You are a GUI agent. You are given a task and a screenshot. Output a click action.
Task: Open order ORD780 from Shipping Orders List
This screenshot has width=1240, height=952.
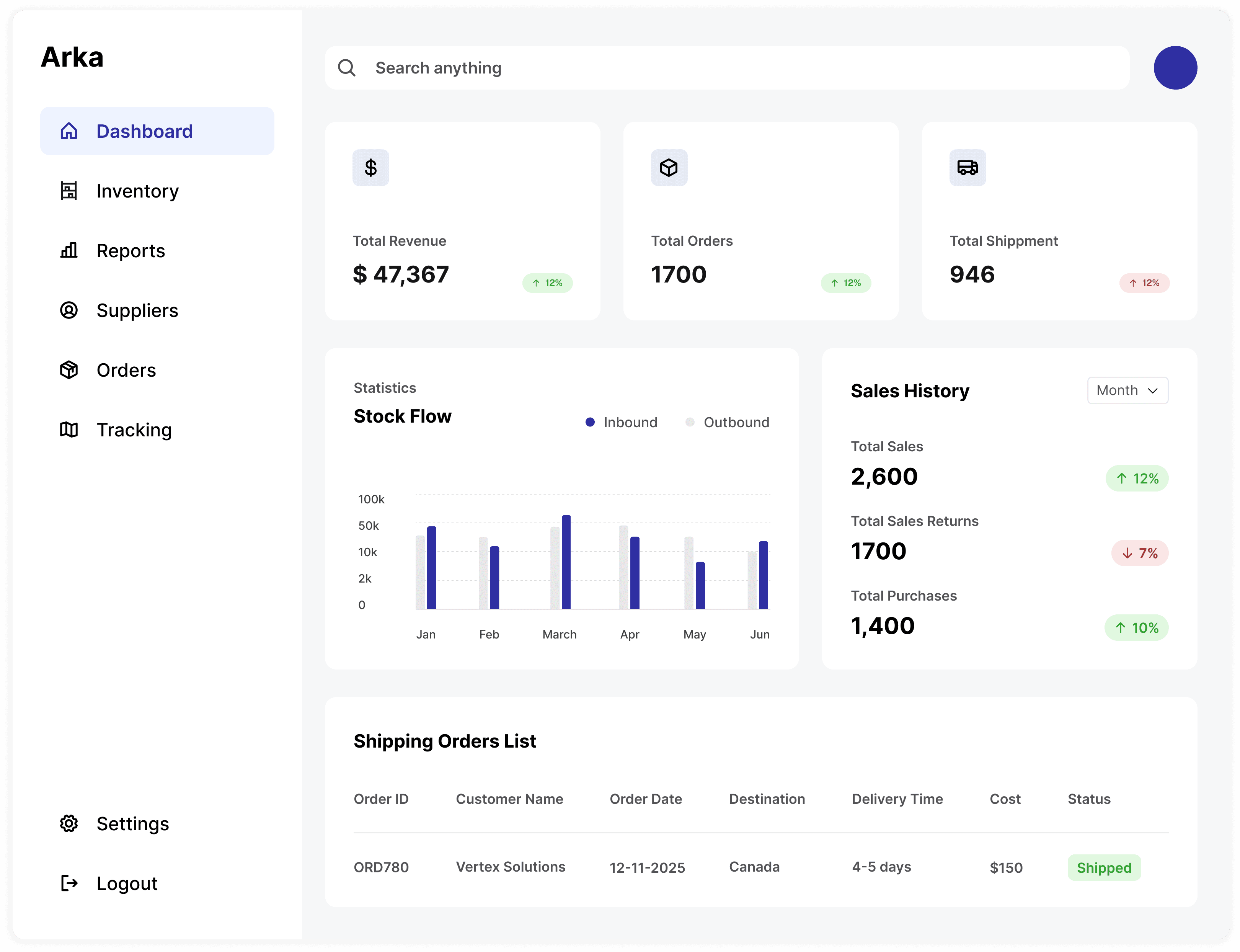click(381, 867)
